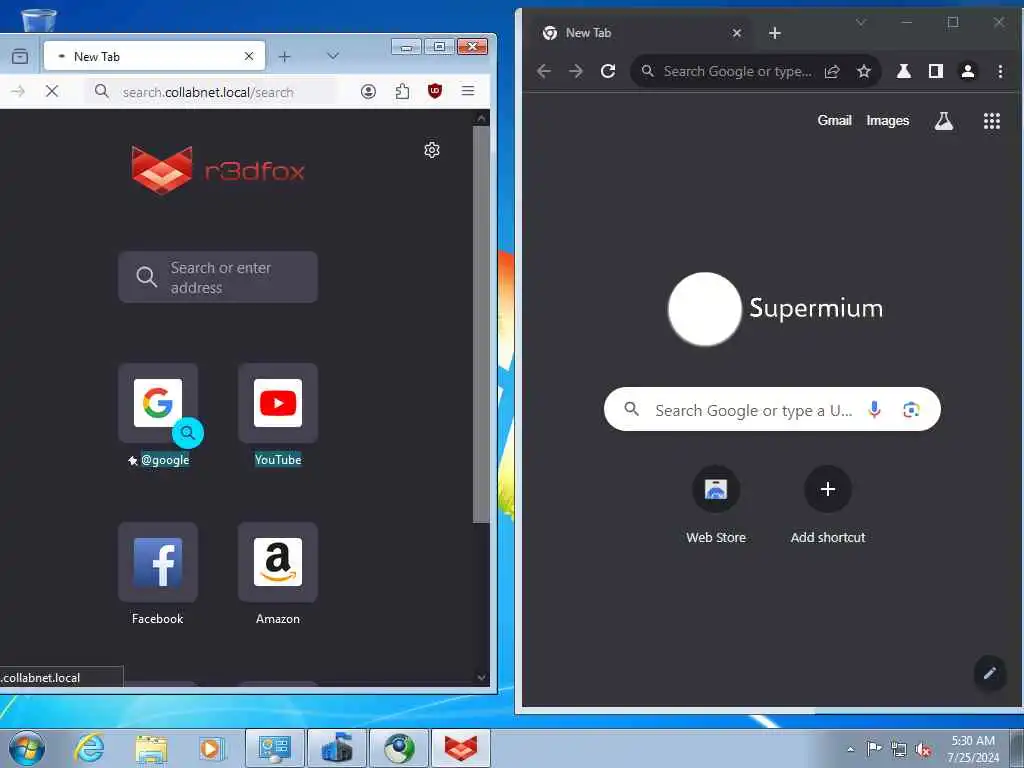
Task: Open the r3dfox hamburger menu
Action: point(468,91)
